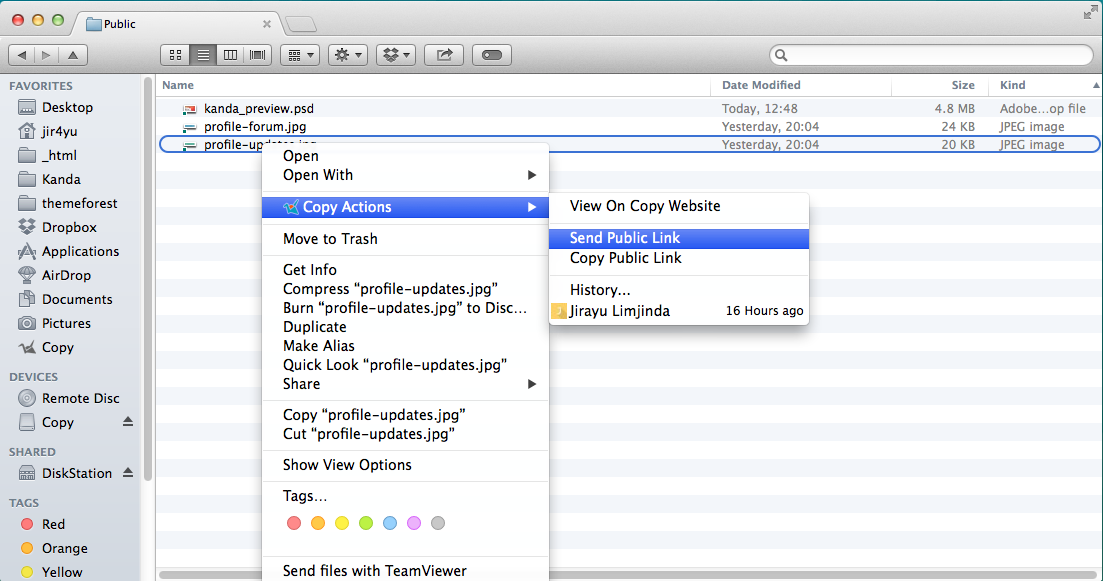Show items tagged Red from sidebar
Viewport: 1103px width, 581px height.
tap(53, 524)
